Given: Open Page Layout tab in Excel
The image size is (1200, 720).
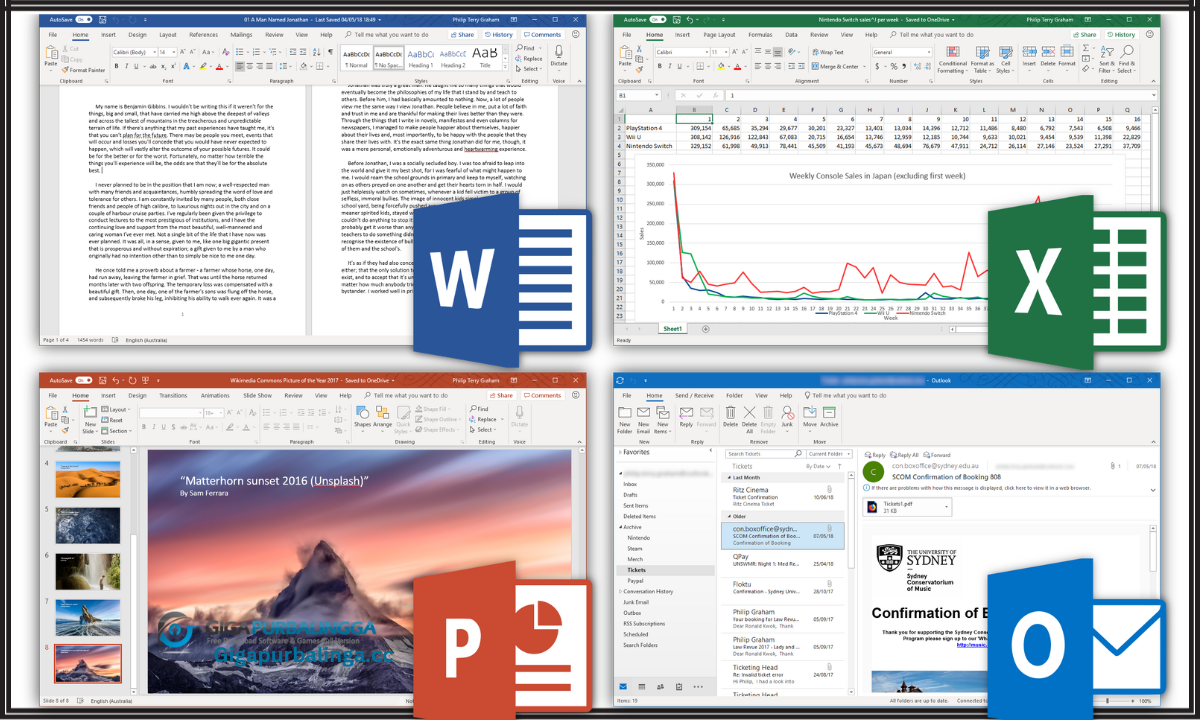Looking at the screenshot, I should coord(719,35).
